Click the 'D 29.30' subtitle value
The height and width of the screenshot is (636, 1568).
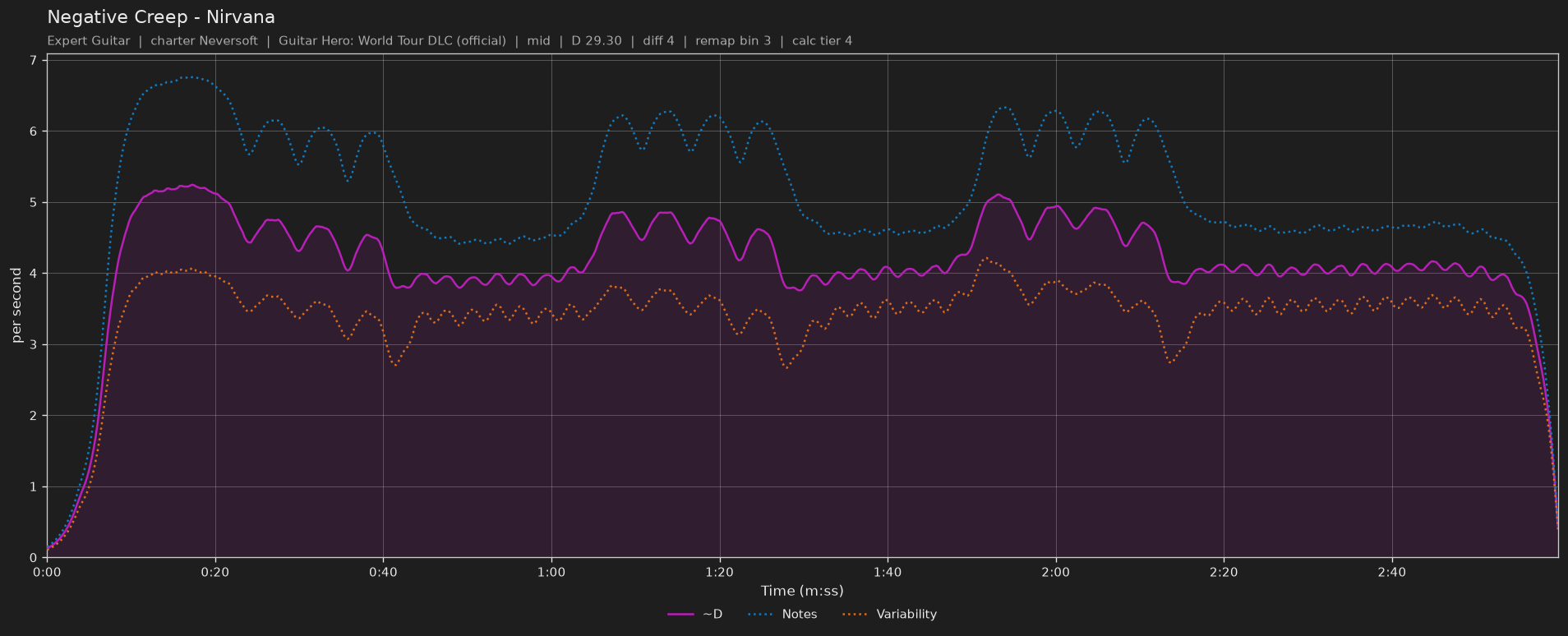(597, 41)
